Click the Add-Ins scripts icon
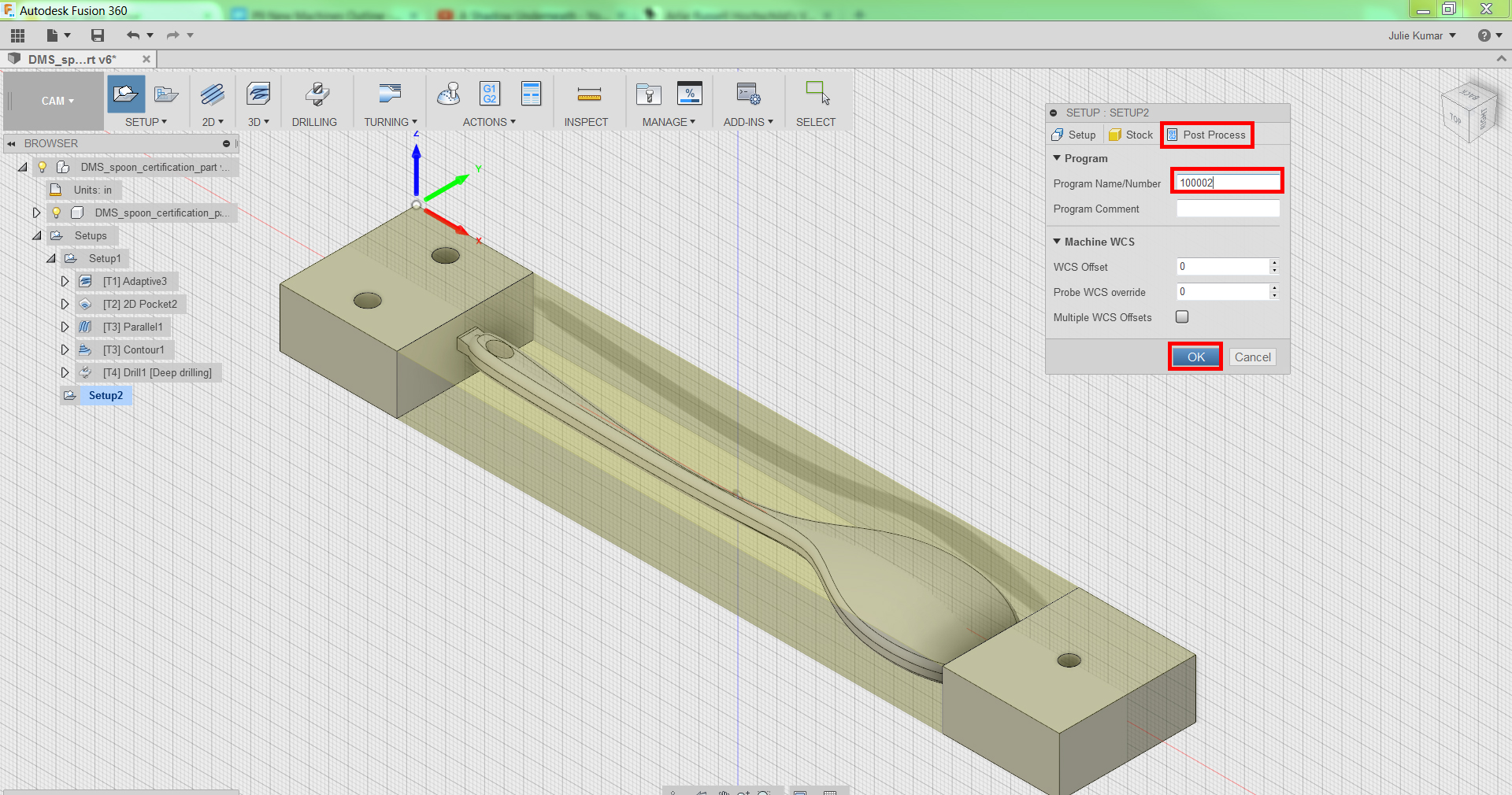 748,94
